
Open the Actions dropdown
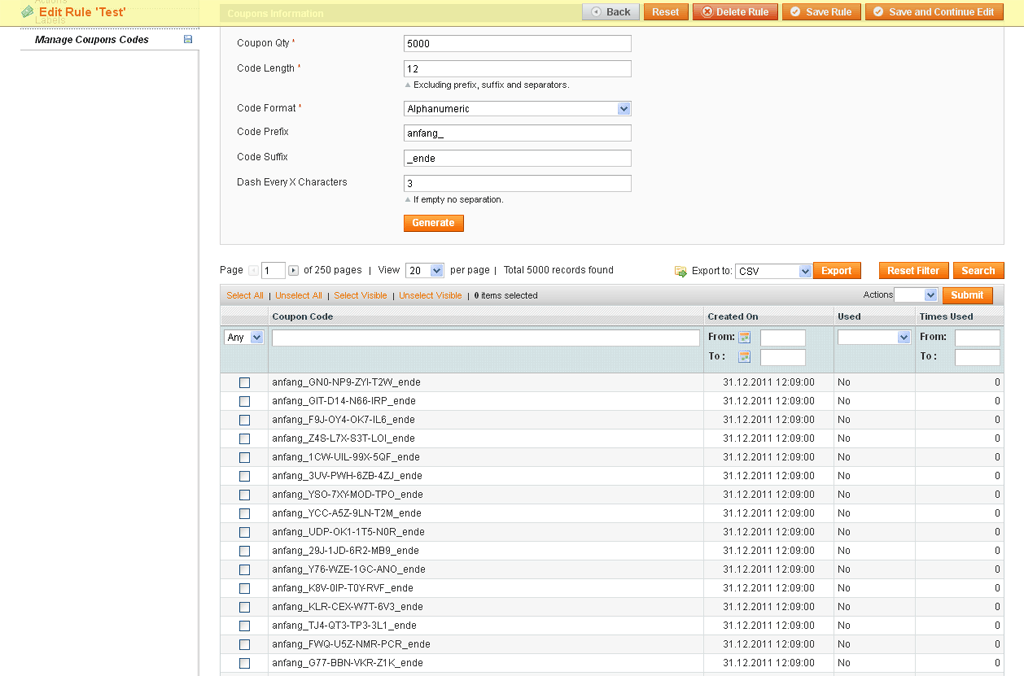[916, 295]
